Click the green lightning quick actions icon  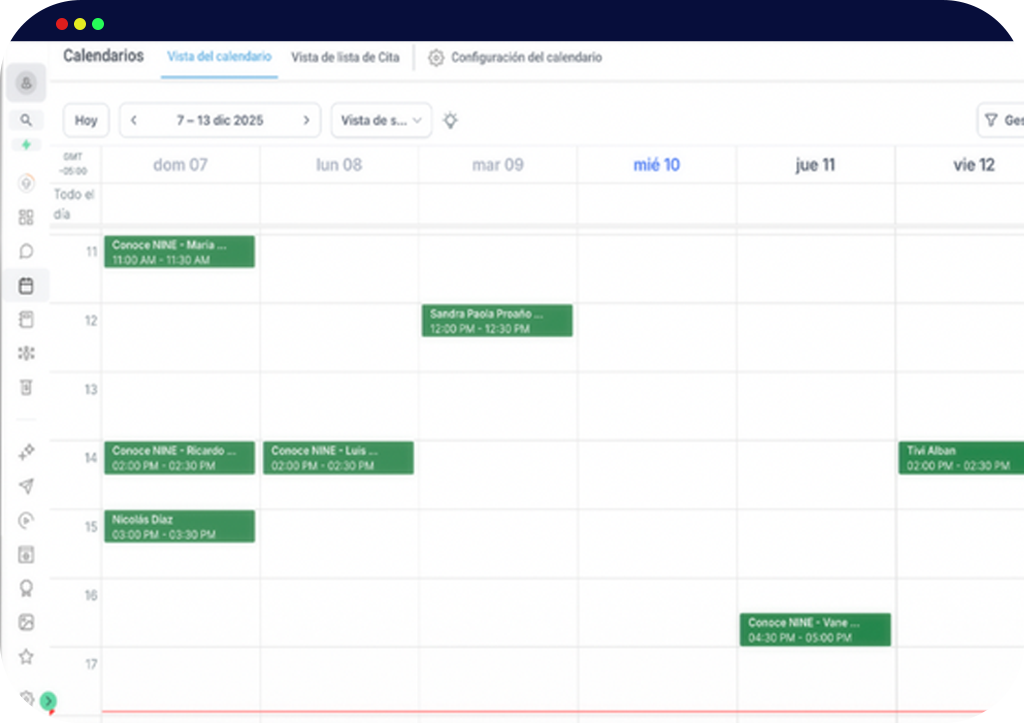26,144
